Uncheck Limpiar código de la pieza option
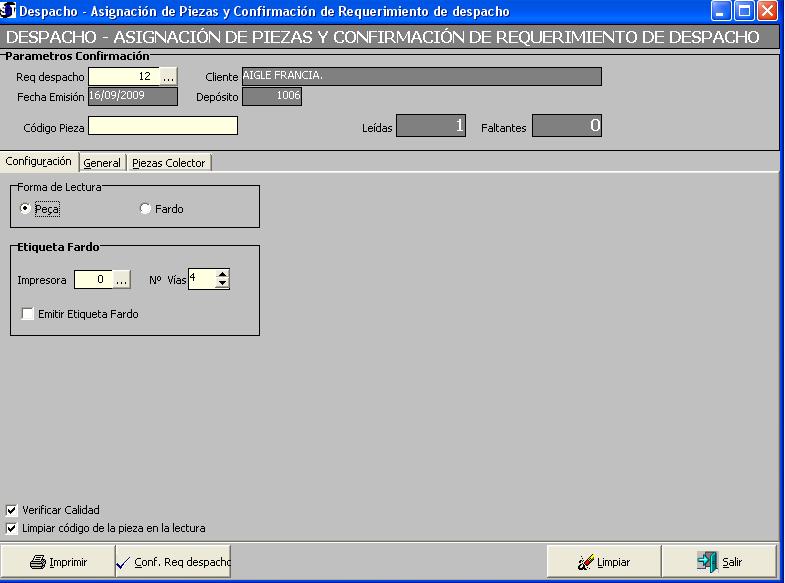This screenshot has height=583, width=785. click(12, 528)
